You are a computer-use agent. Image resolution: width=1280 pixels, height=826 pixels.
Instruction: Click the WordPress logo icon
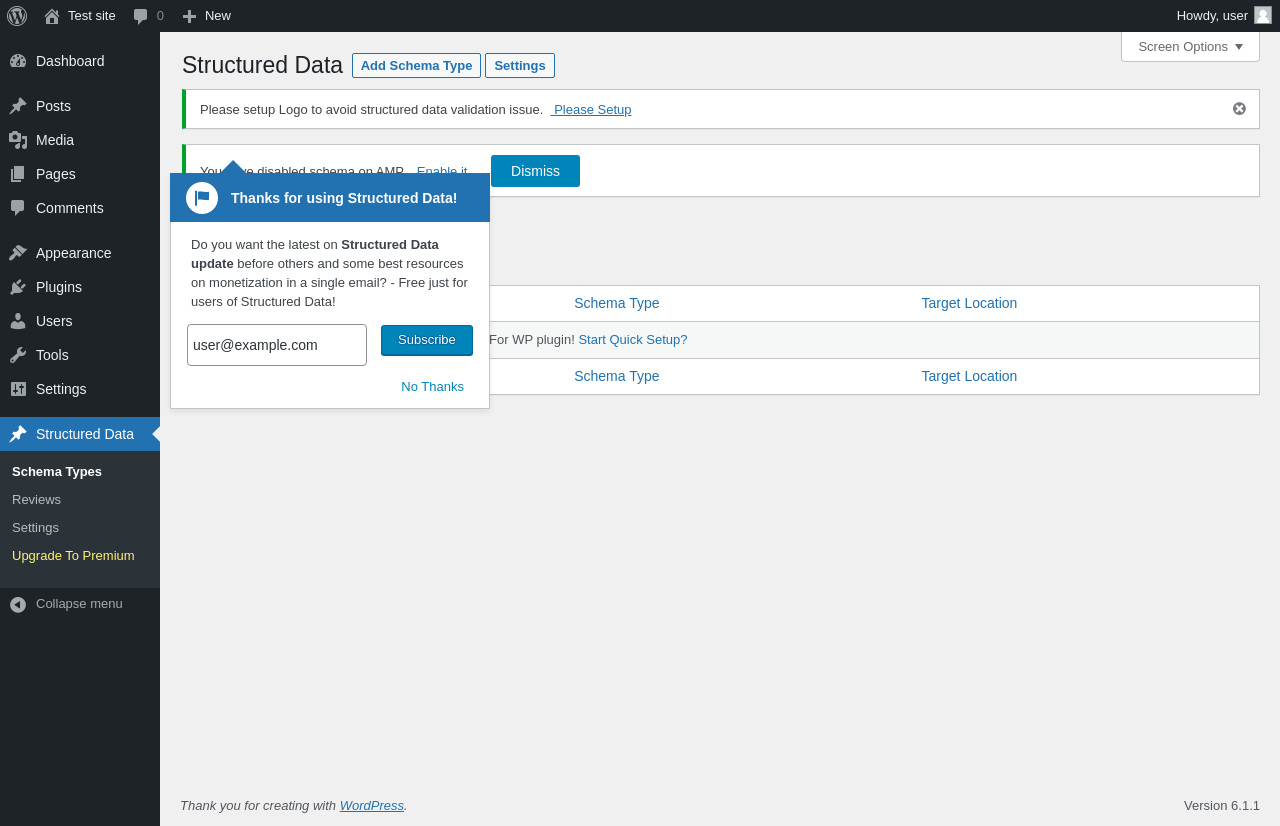pyautogui.click(x=17, y=16)
